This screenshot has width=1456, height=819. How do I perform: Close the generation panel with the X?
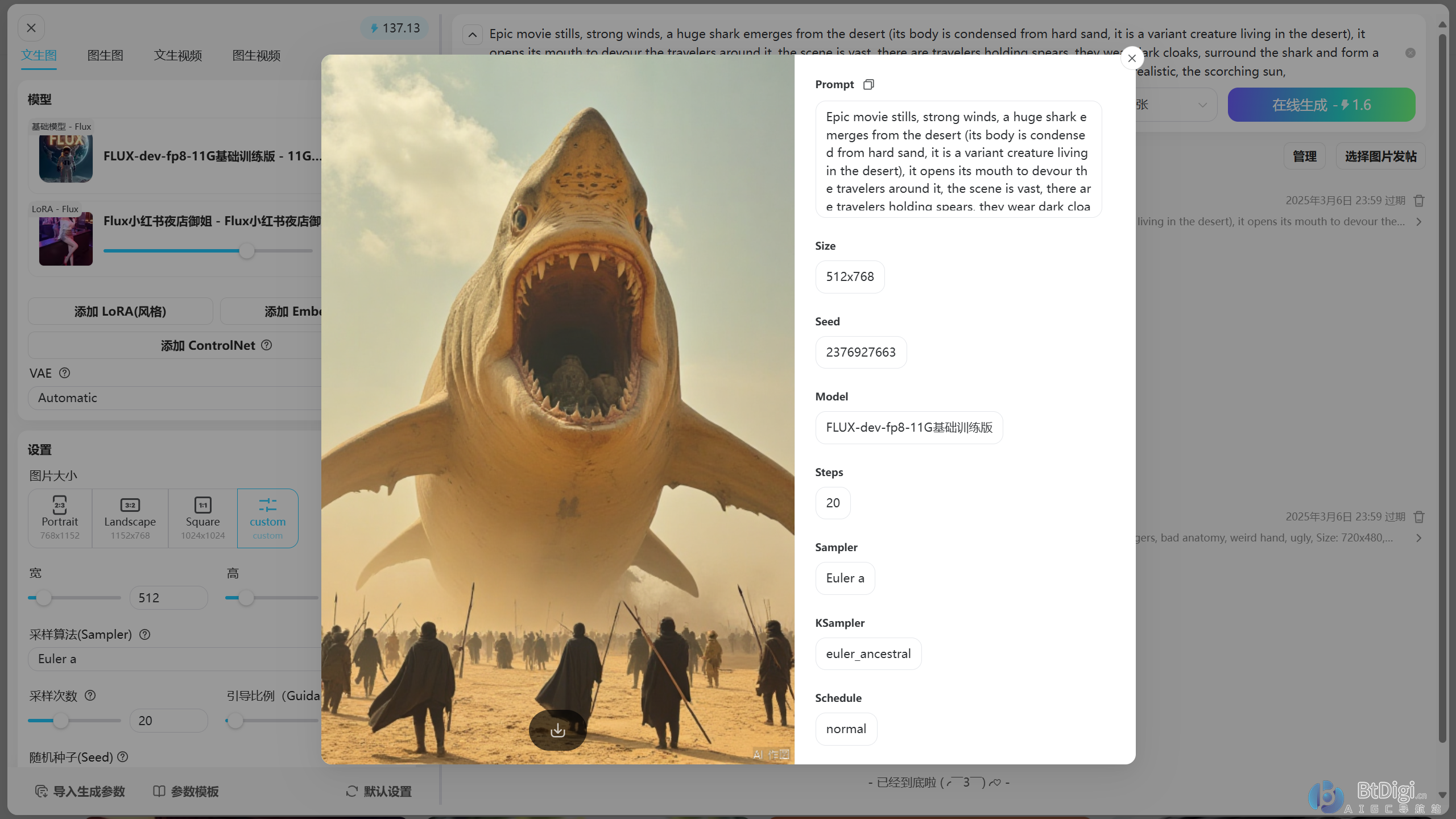(x=31, y=28)
